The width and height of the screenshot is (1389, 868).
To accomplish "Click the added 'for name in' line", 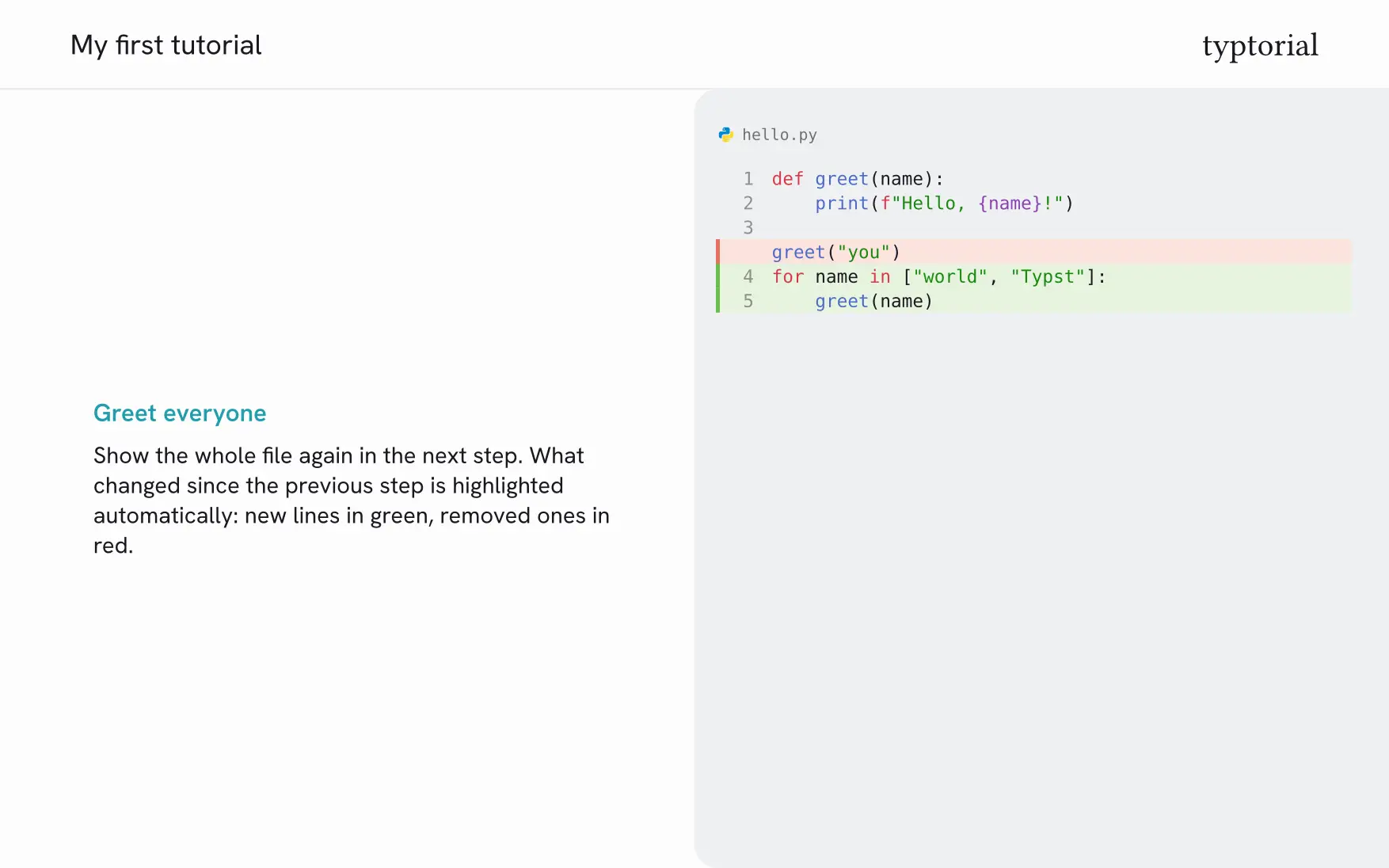I will (1034, 276).
